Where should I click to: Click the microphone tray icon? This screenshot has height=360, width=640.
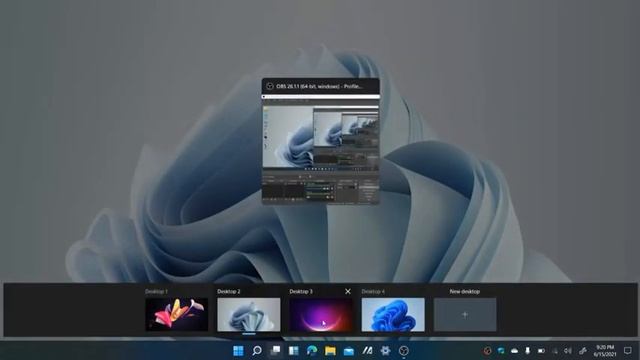point(528,351)
